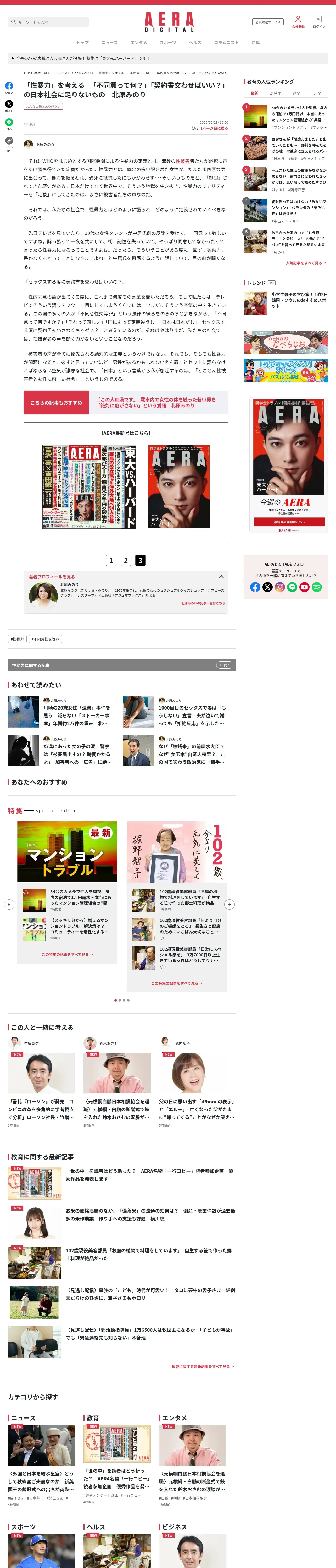Open 川崎の20歳女性「遺棄」事件 article
Screen dimensions: 336x1568
(x=60, y=712)
